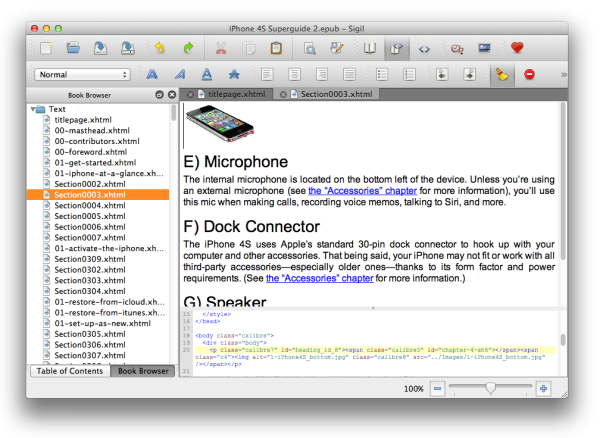Switch to Table of Contents tab

point(70,371)
